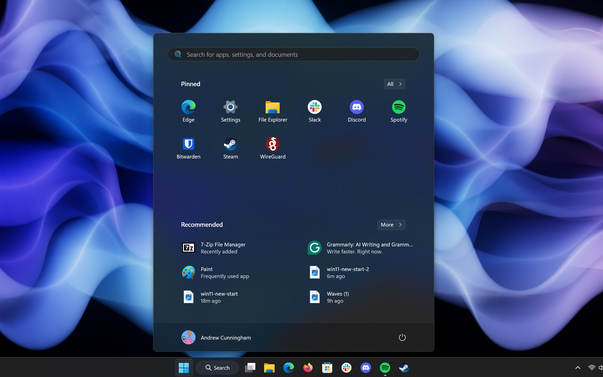
Task: Open Microsoft Edge on the taskbar
Action: pos(288,368)
